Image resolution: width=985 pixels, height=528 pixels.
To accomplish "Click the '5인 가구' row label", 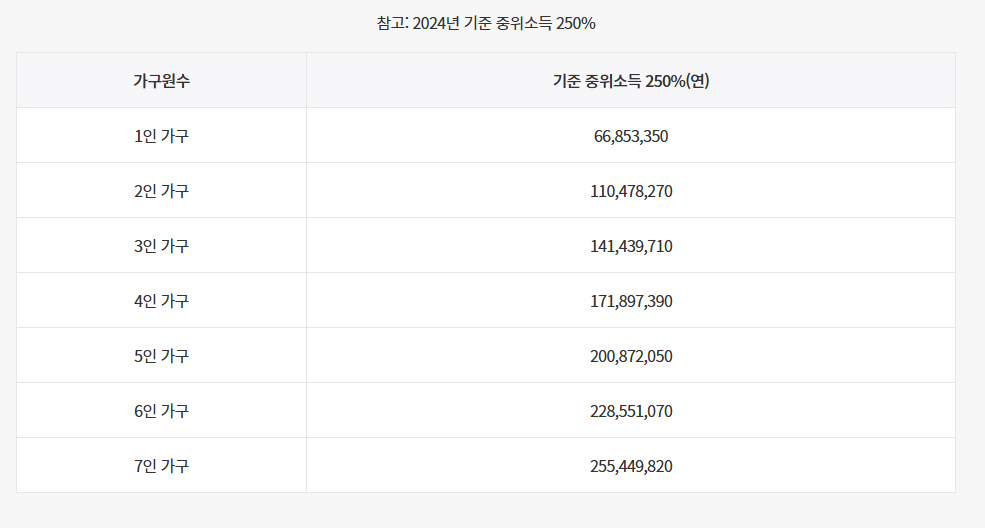I will pos(161,356).
